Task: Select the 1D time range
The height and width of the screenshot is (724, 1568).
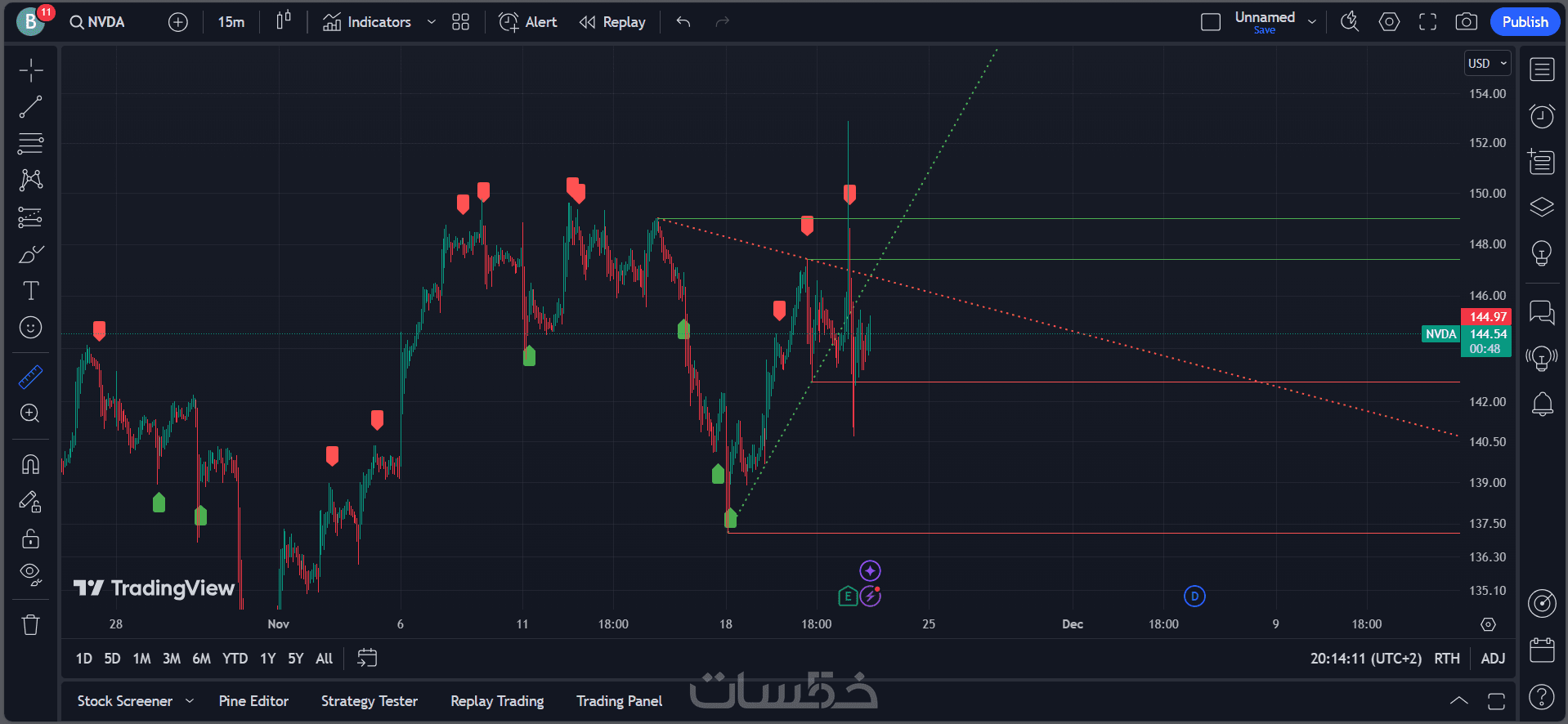Action: pyautogui.click(x=84, y=659)
